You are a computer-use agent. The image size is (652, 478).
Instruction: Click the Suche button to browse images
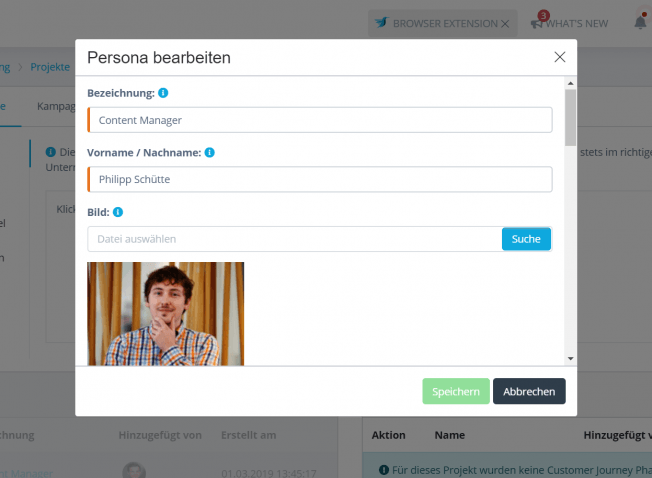[526, 239]
